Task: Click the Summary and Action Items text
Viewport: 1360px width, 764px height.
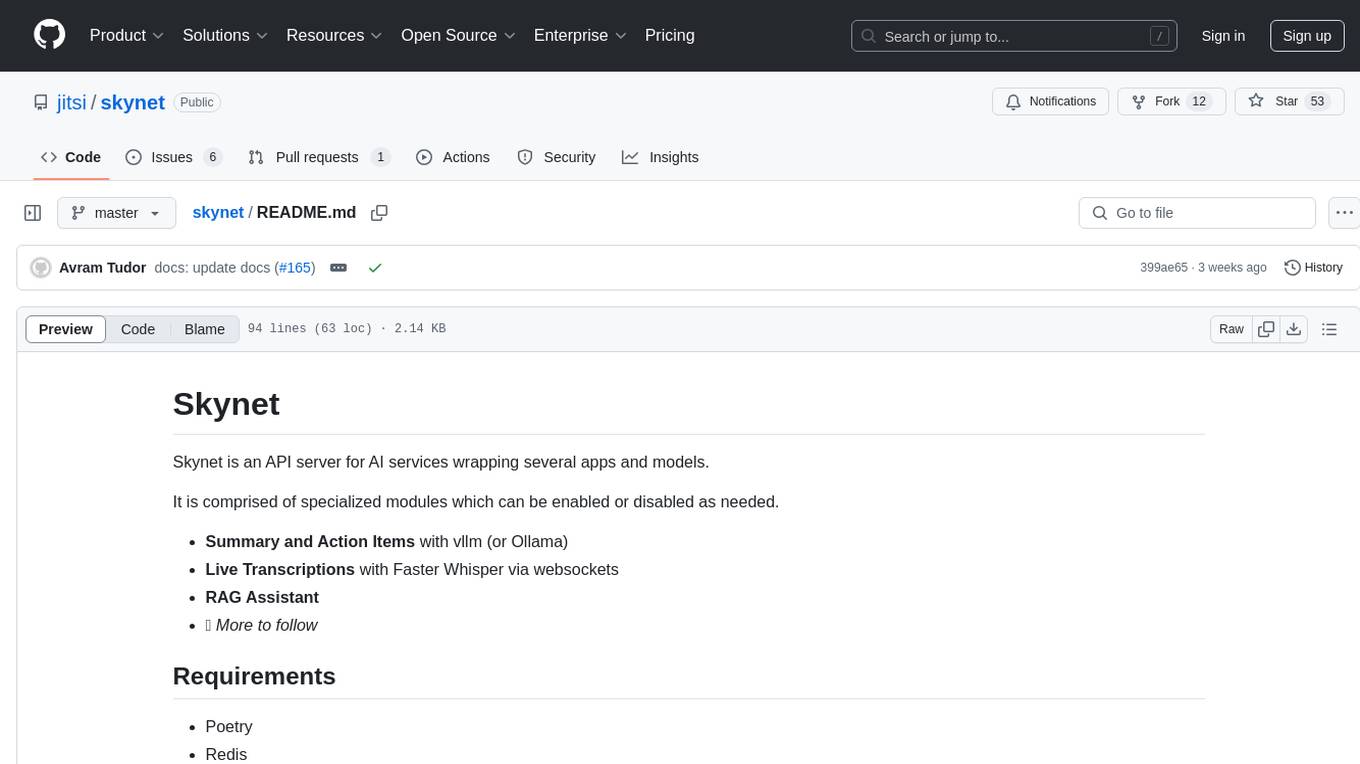Action: coord(310,541)
